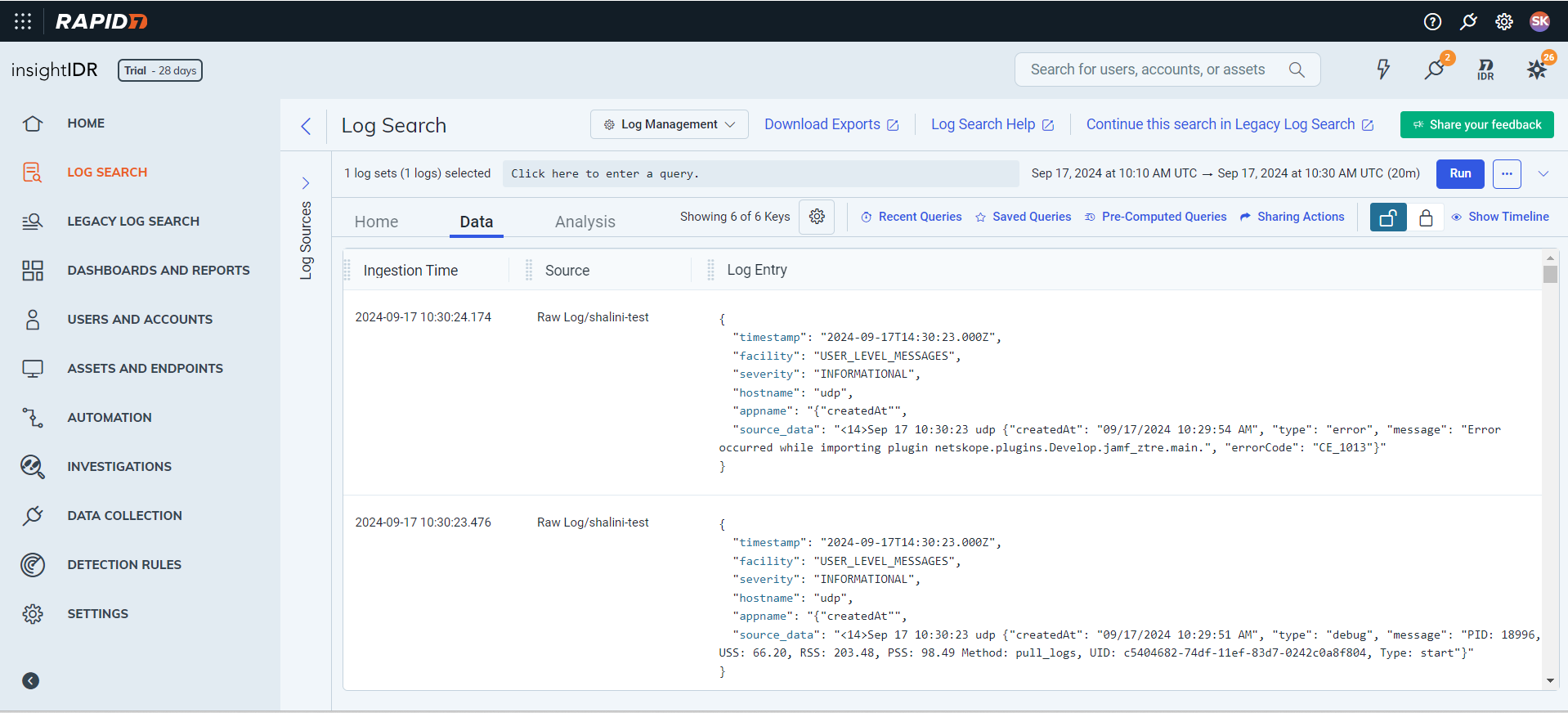Open the keys settings gear
The image size is (1568, 713).
(x=817, y=217)
